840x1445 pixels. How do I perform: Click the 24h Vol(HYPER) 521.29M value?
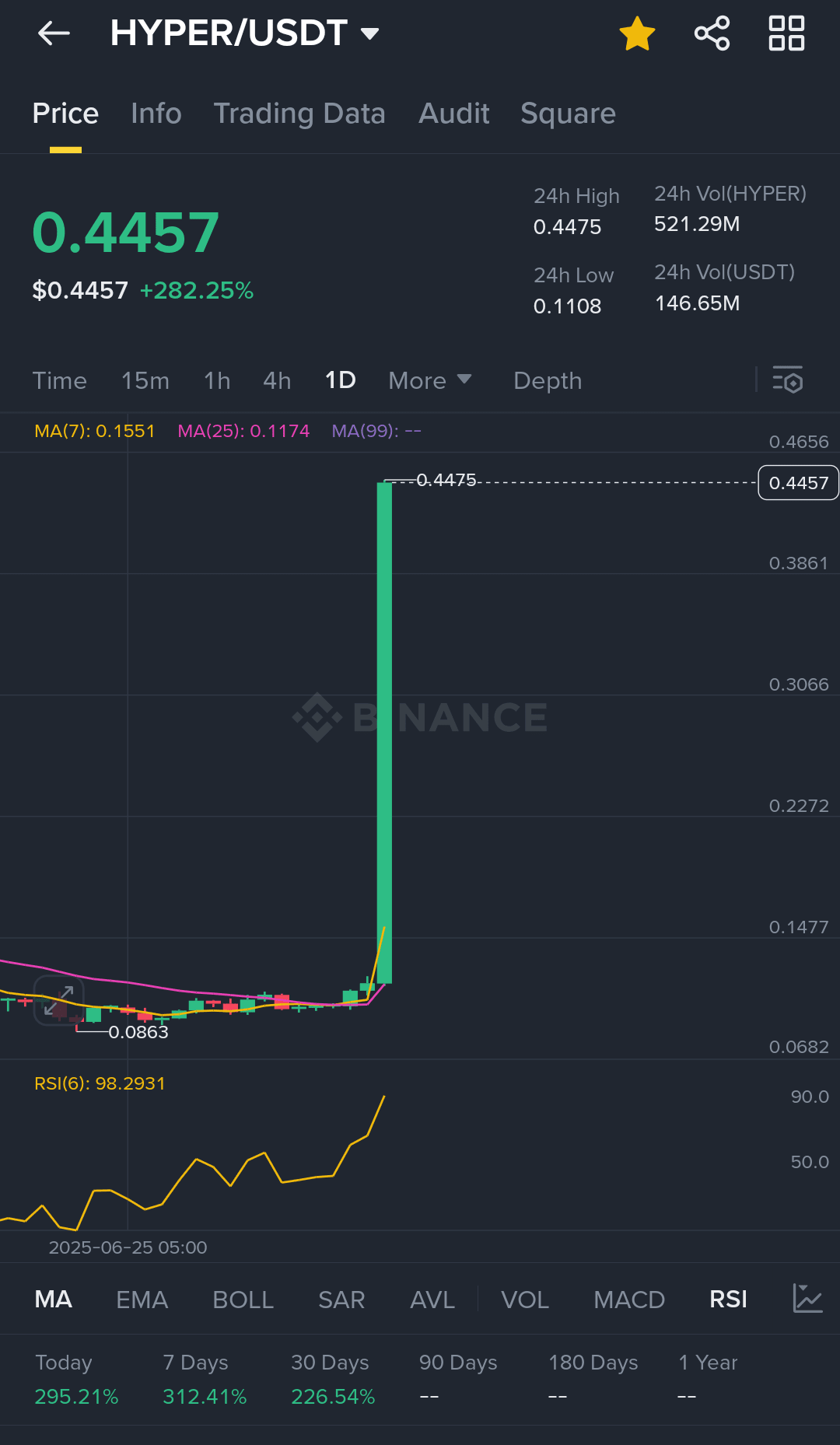tap(697, 224)
